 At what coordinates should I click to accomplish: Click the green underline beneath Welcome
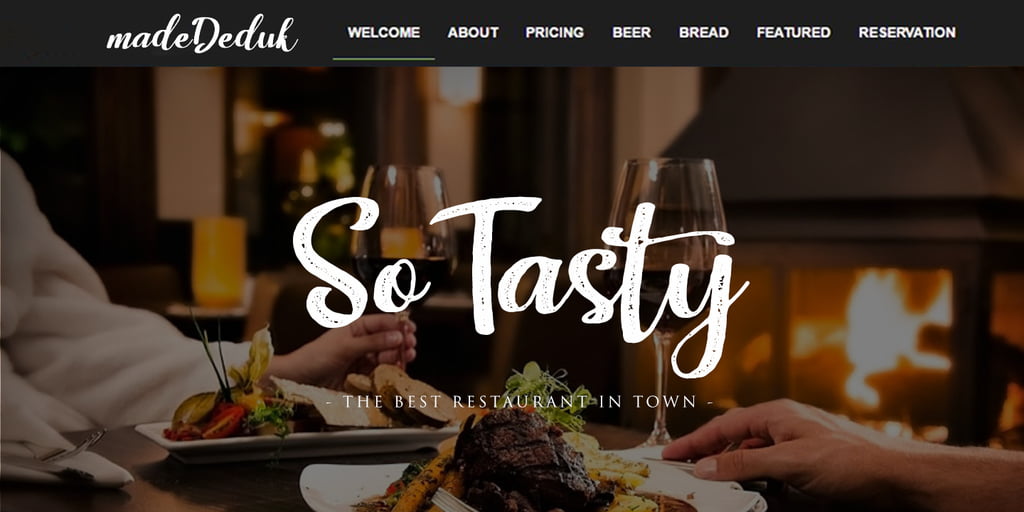point(383,59)
